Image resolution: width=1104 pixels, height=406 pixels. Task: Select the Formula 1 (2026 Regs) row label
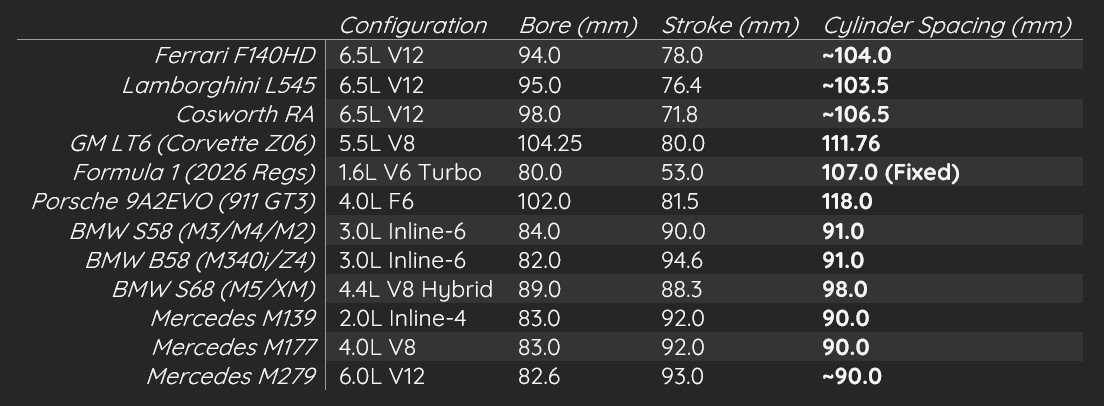[194, 172]
